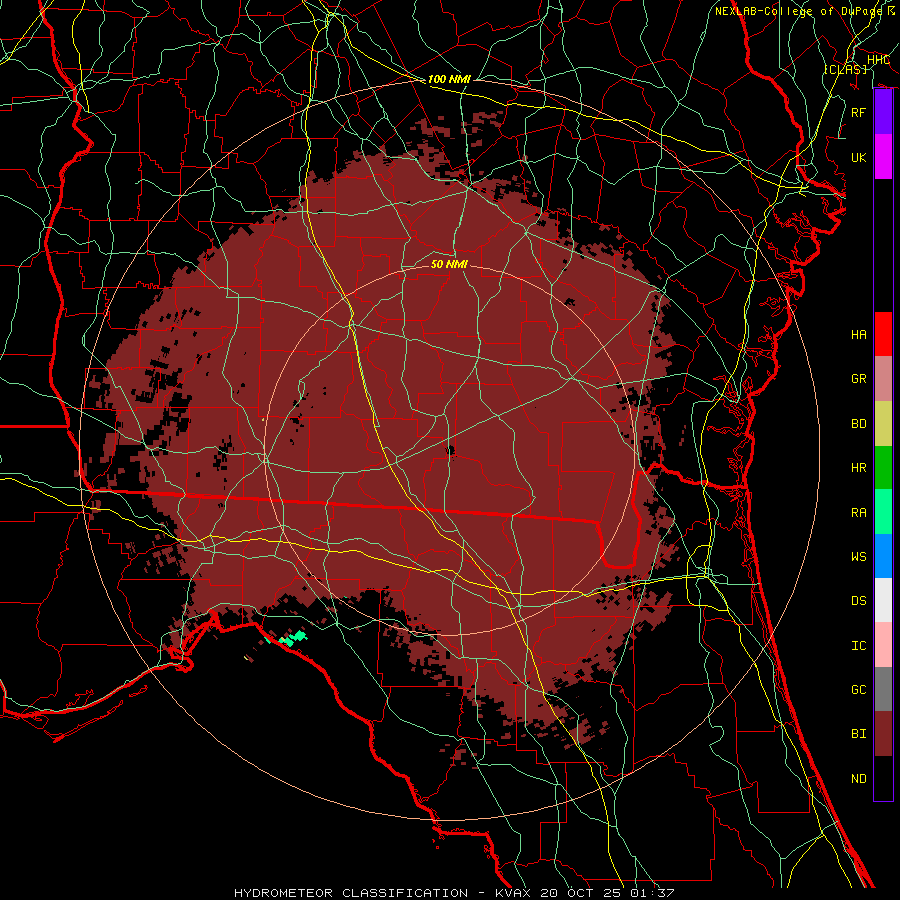Click the 50 NMI range ring label
Screen dimensions: 900x900
449,264
